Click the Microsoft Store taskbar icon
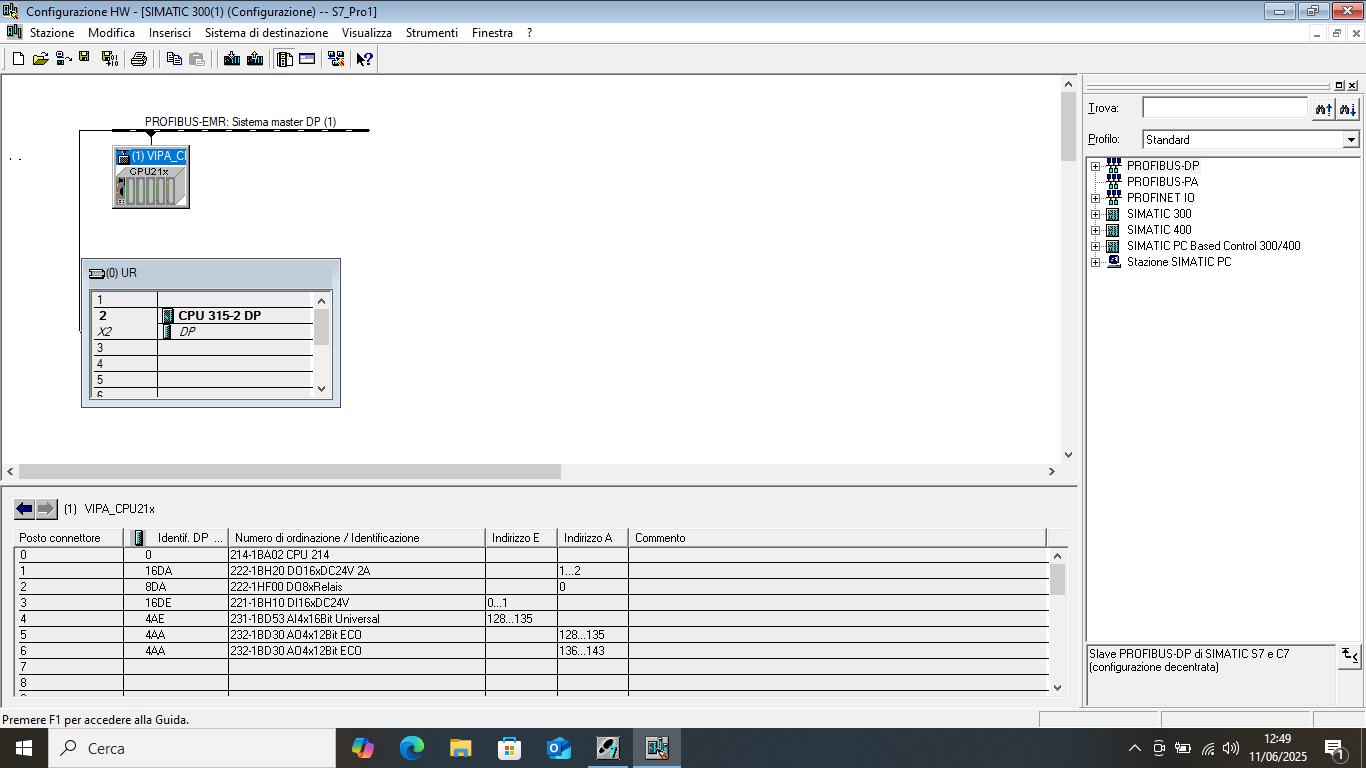Image resolution: width=1366 pixels, height=768 pixels. [510, 748]
